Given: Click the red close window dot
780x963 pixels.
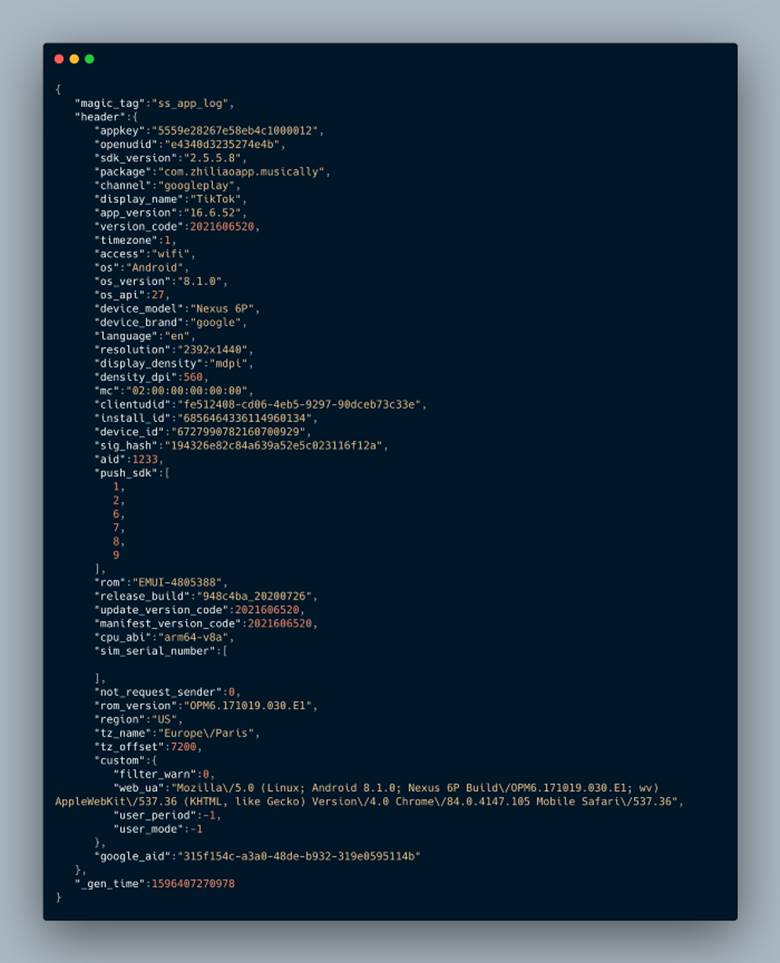Looking at the screenshot, I should coord(59,59).
